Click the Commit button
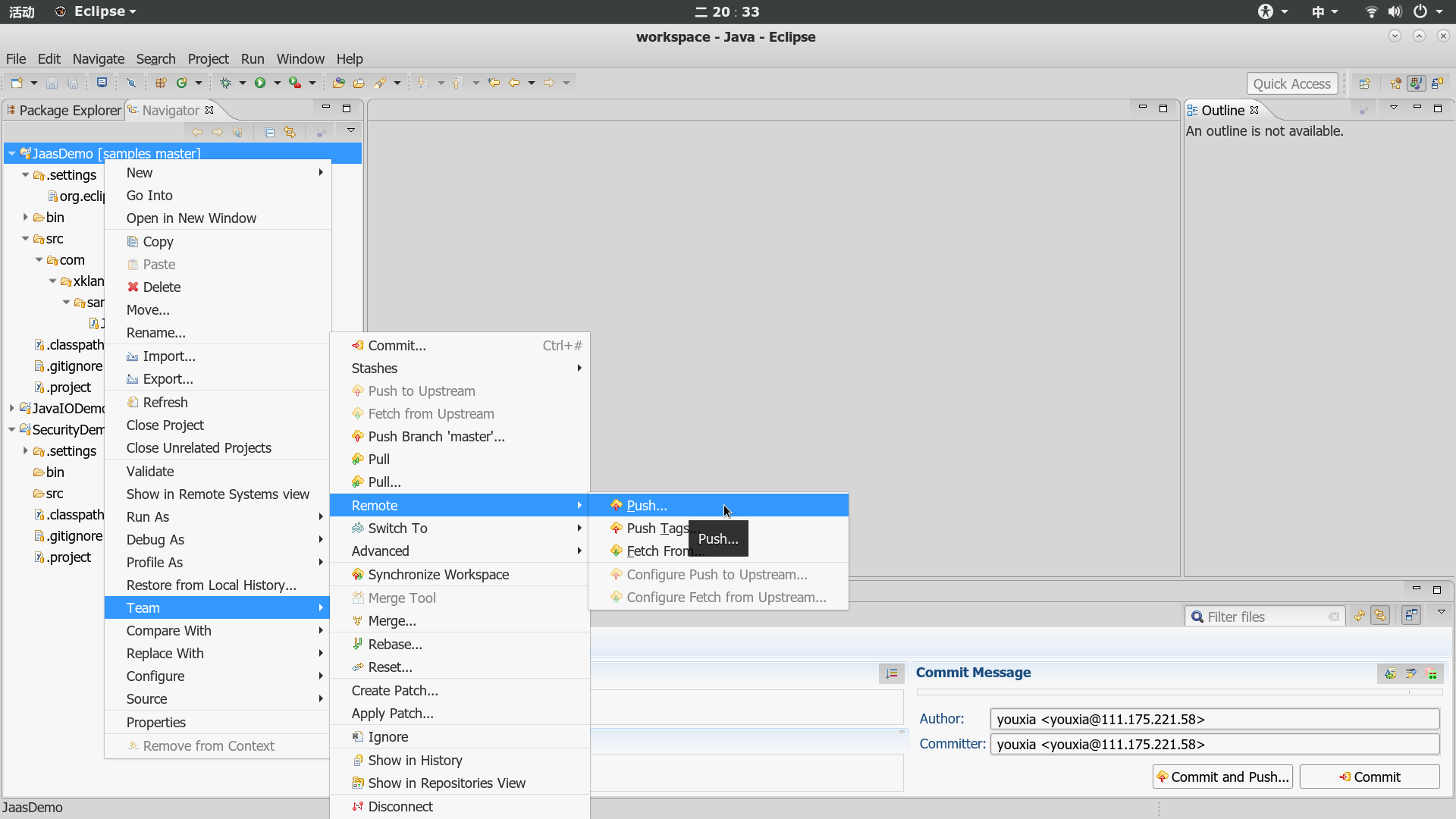The width and height of the screenshot is (1456, 819). click(x=1370, y=777)
